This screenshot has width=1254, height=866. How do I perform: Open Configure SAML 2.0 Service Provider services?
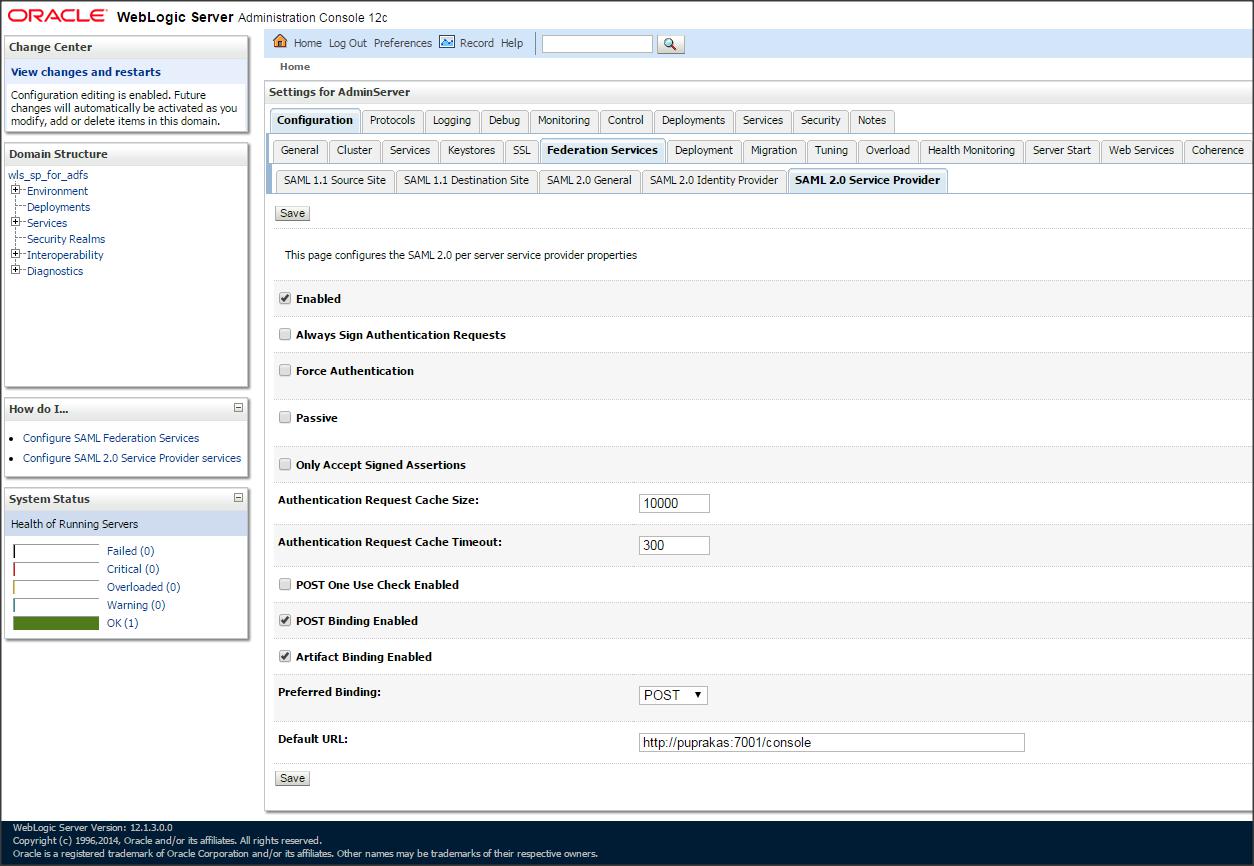pos(132,458)
